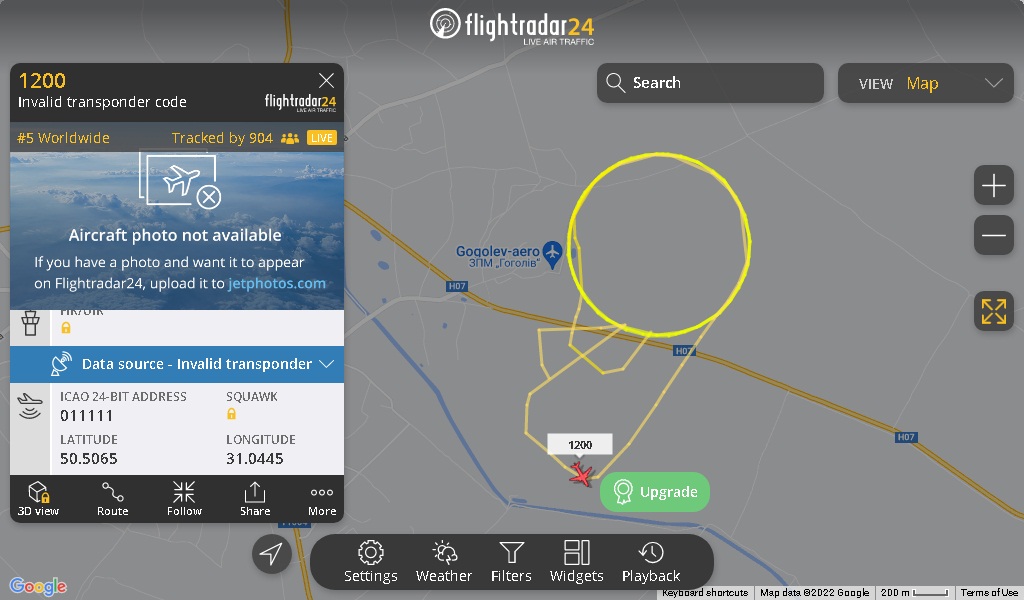Open the Filters panel
The width and height of the screenshot is (1024, 600).
[511, 561]
